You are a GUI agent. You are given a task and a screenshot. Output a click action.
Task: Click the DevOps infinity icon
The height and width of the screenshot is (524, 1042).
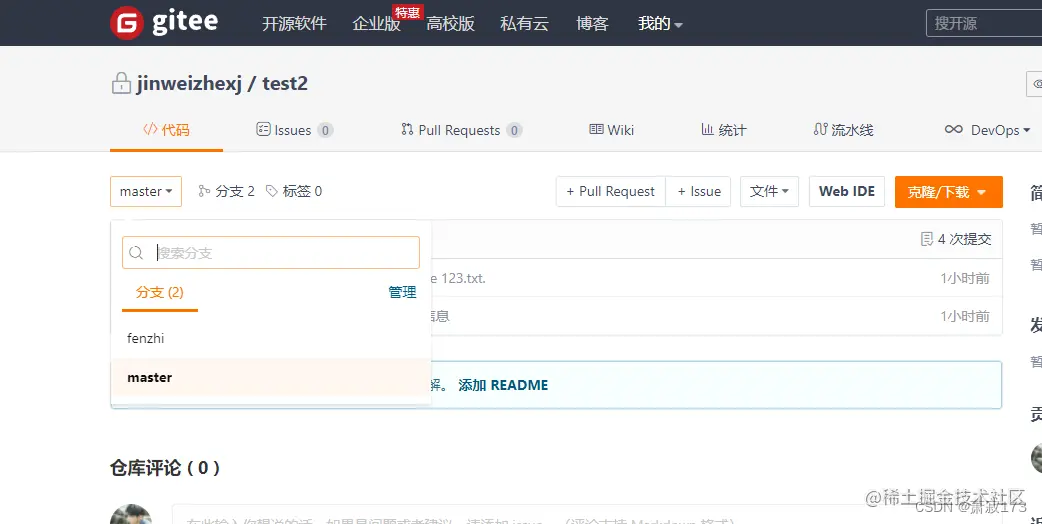[954, 130]
